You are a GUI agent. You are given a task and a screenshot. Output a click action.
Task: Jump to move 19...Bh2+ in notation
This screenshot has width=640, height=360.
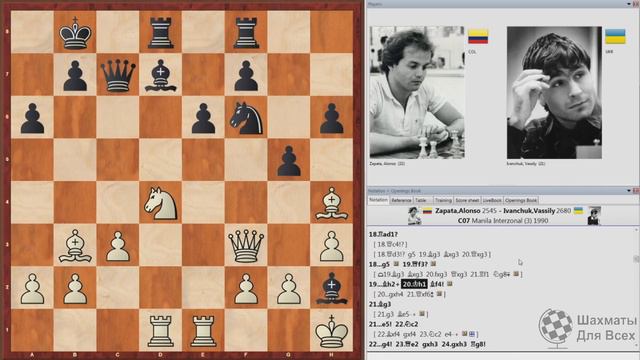384,284
